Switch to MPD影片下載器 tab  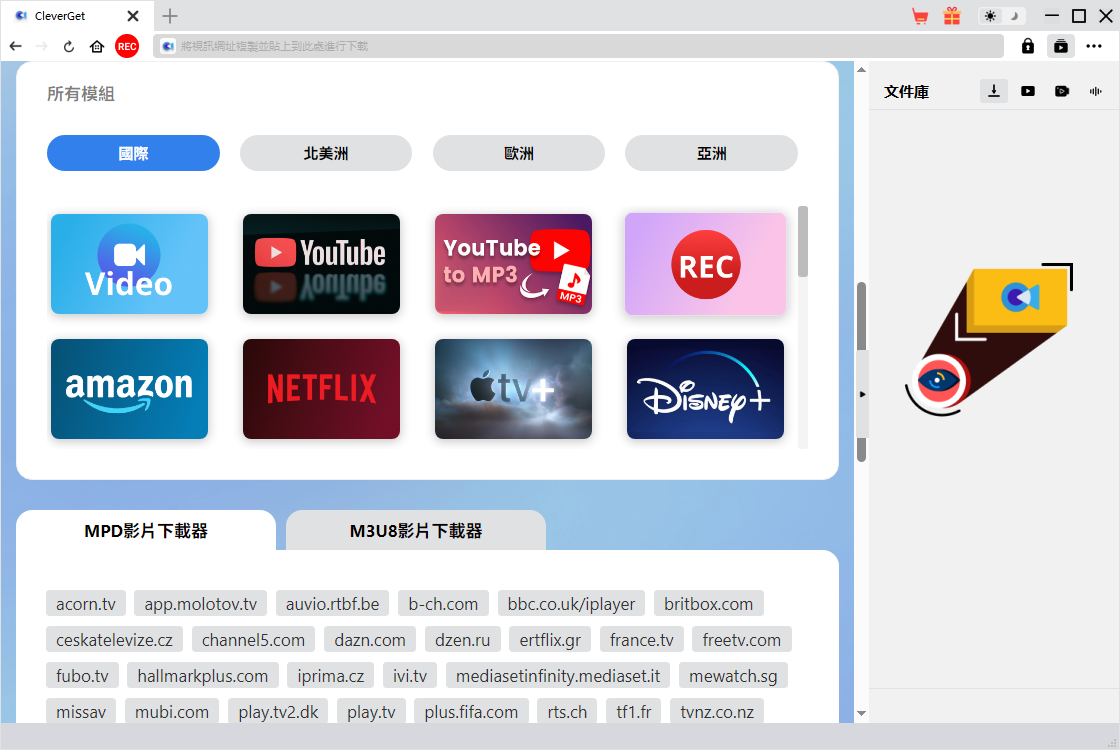146,531
